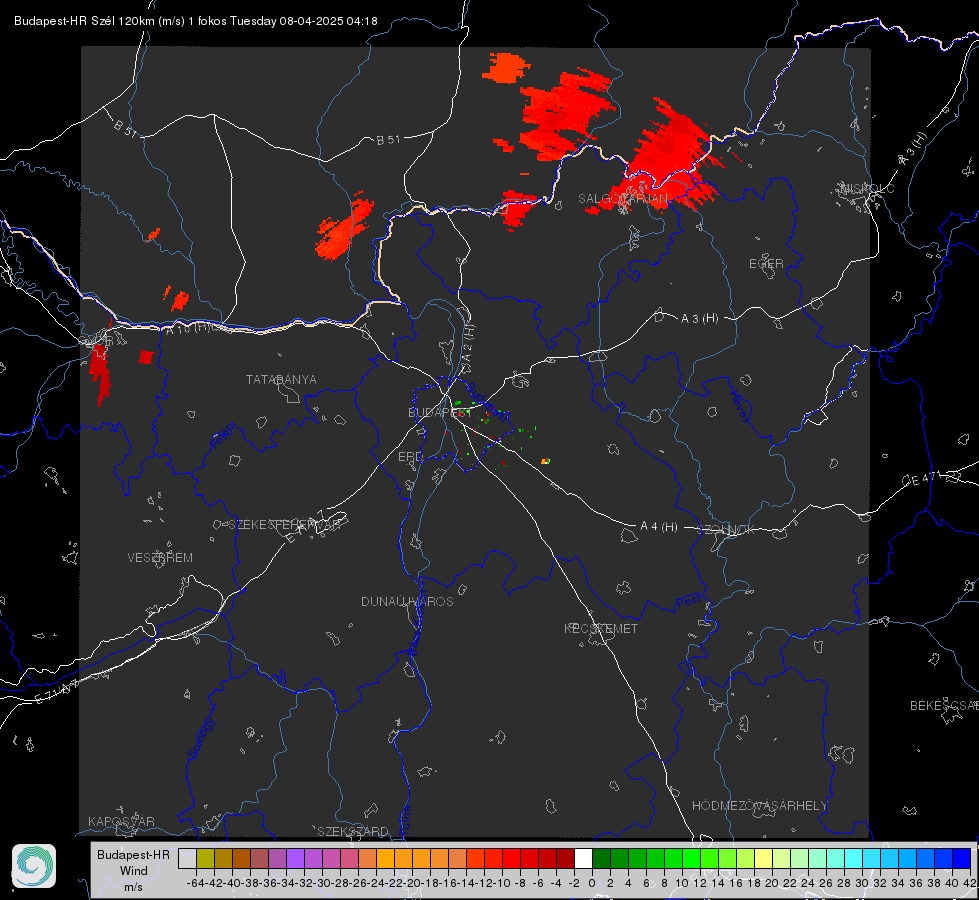This screenshot has height=900, width=979.
Task: Click the SALGOTARJAN city label
Action: [622, 199]
